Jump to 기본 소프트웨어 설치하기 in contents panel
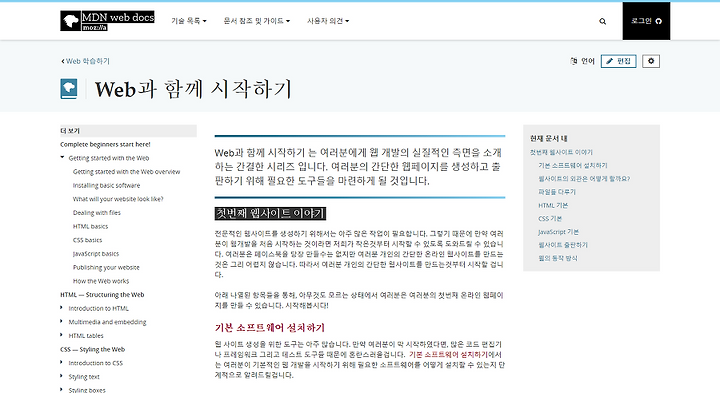Image resolution: width=720 pixels, height=393 pixels. [x=573, y=165]
